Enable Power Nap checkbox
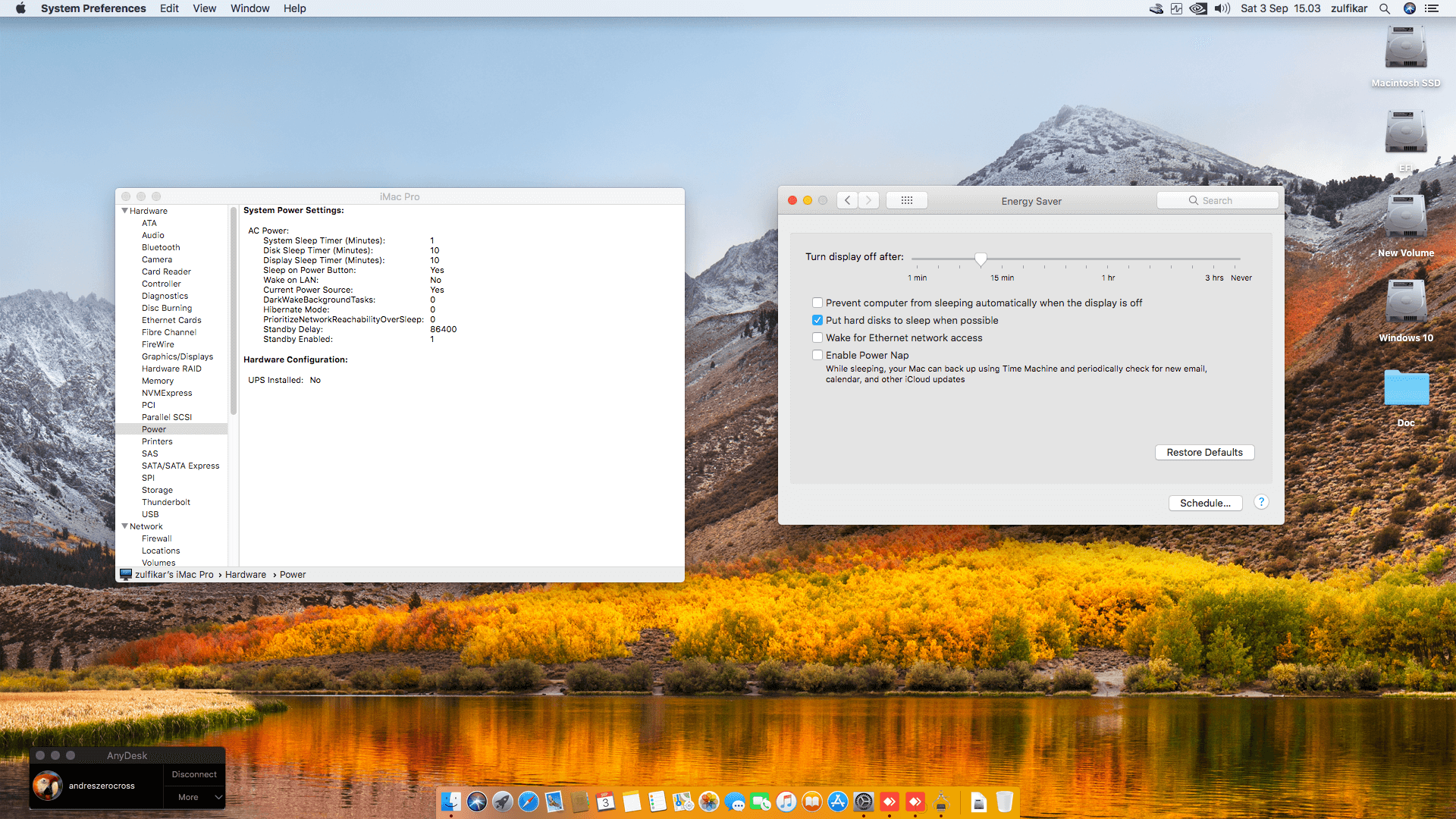 coord(817,355)
